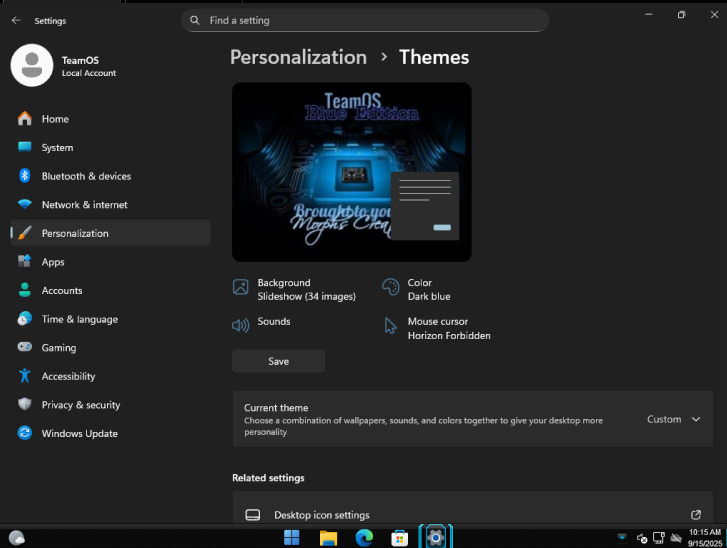Click the Privacy shield icon

coord(25,404)
